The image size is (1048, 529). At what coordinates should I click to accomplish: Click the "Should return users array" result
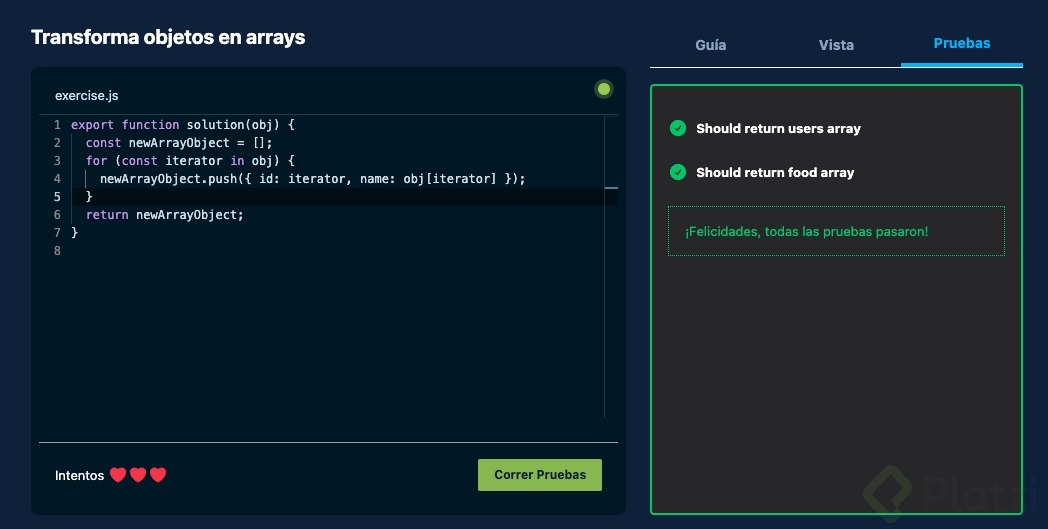[778, 129]
